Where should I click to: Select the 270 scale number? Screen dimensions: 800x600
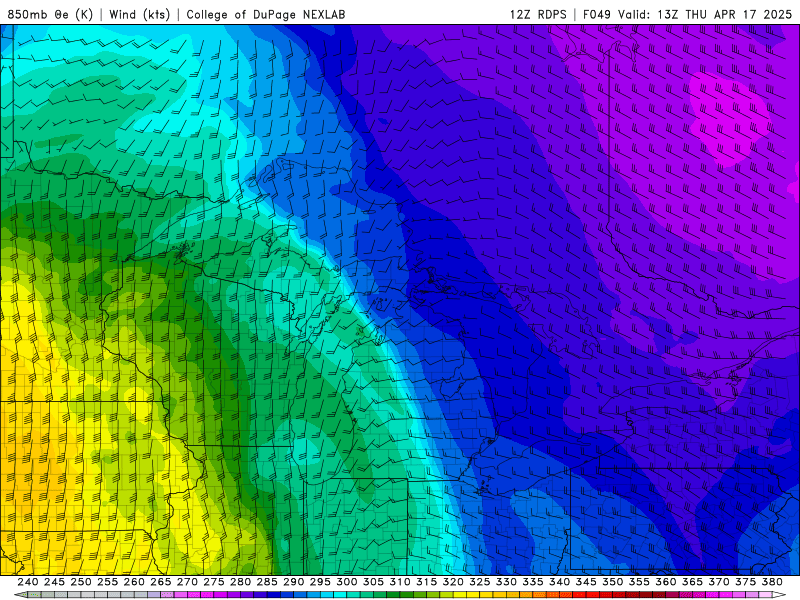(187, 582)
